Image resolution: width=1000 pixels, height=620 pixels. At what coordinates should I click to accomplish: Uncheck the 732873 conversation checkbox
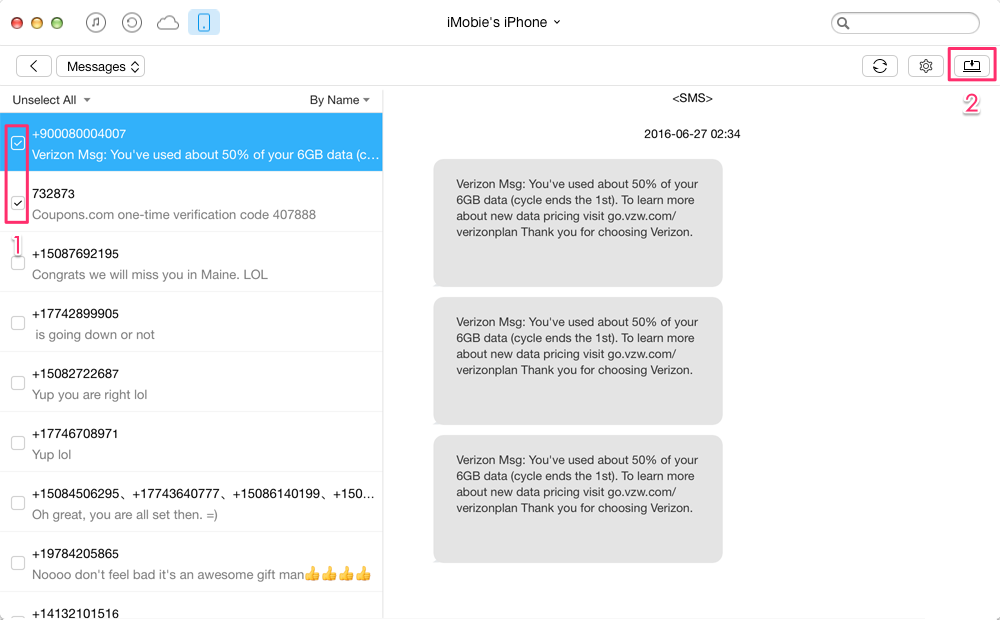click(18, 203)
